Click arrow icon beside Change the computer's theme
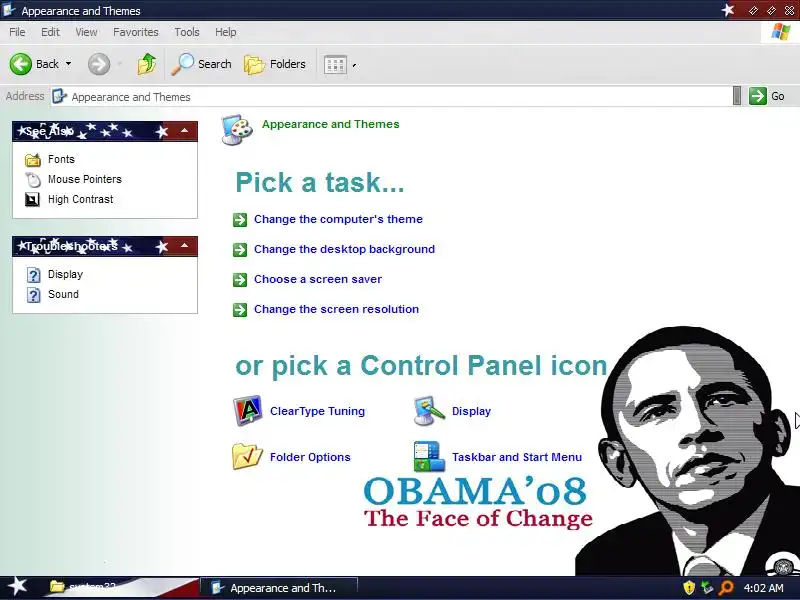 240,220
